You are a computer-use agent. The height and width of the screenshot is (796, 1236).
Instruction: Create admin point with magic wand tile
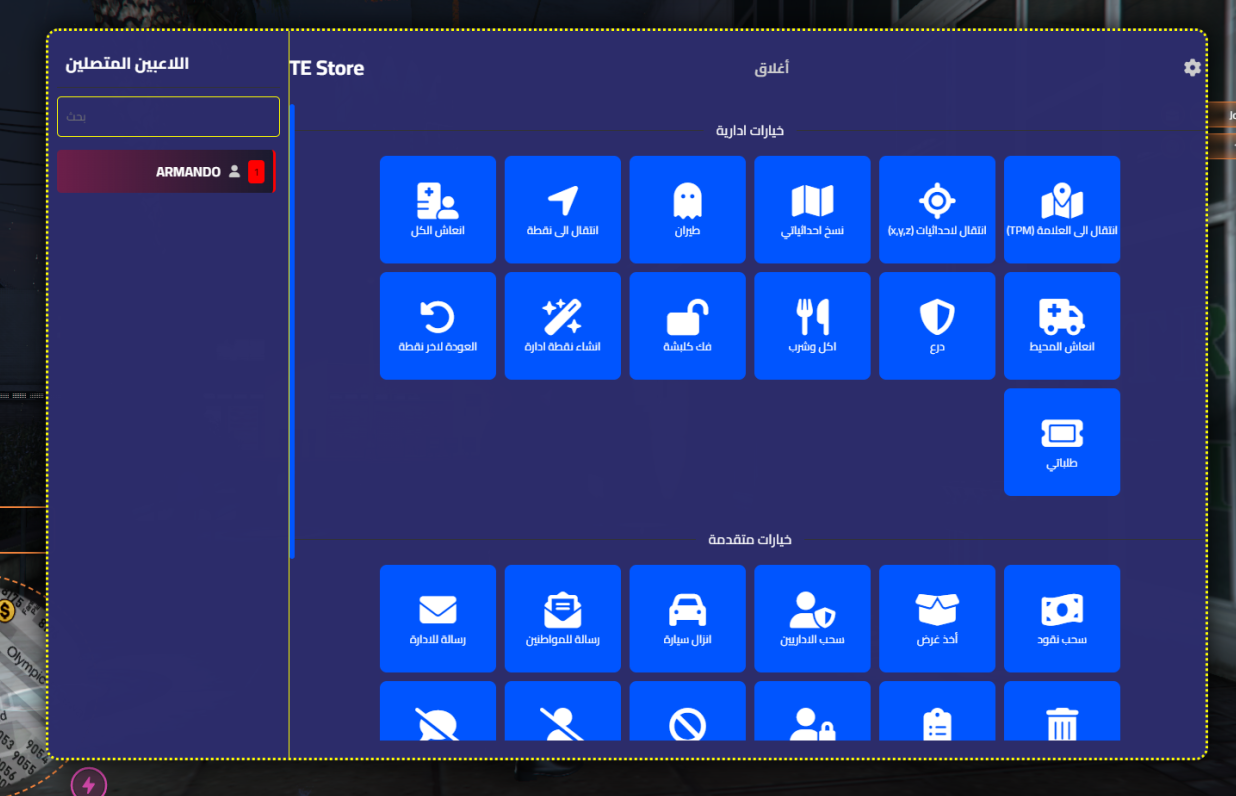pos(563,326)
